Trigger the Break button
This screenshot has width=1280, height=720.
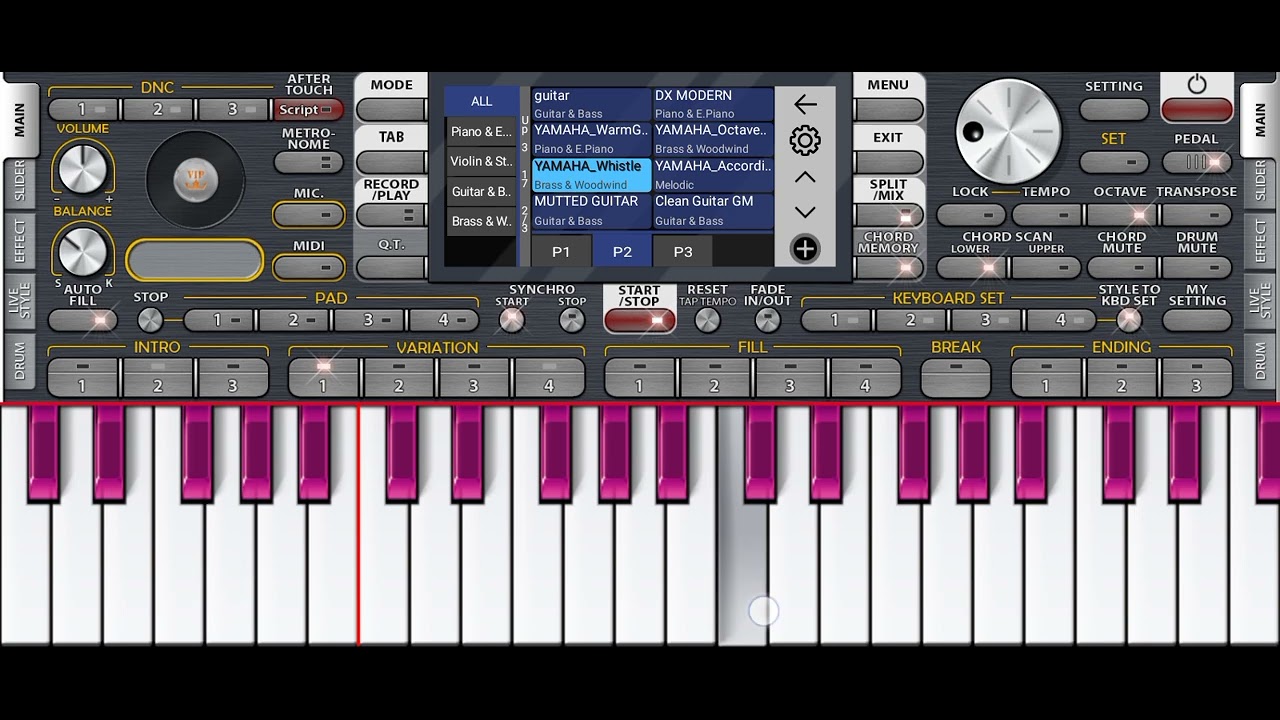pos(955,378)
